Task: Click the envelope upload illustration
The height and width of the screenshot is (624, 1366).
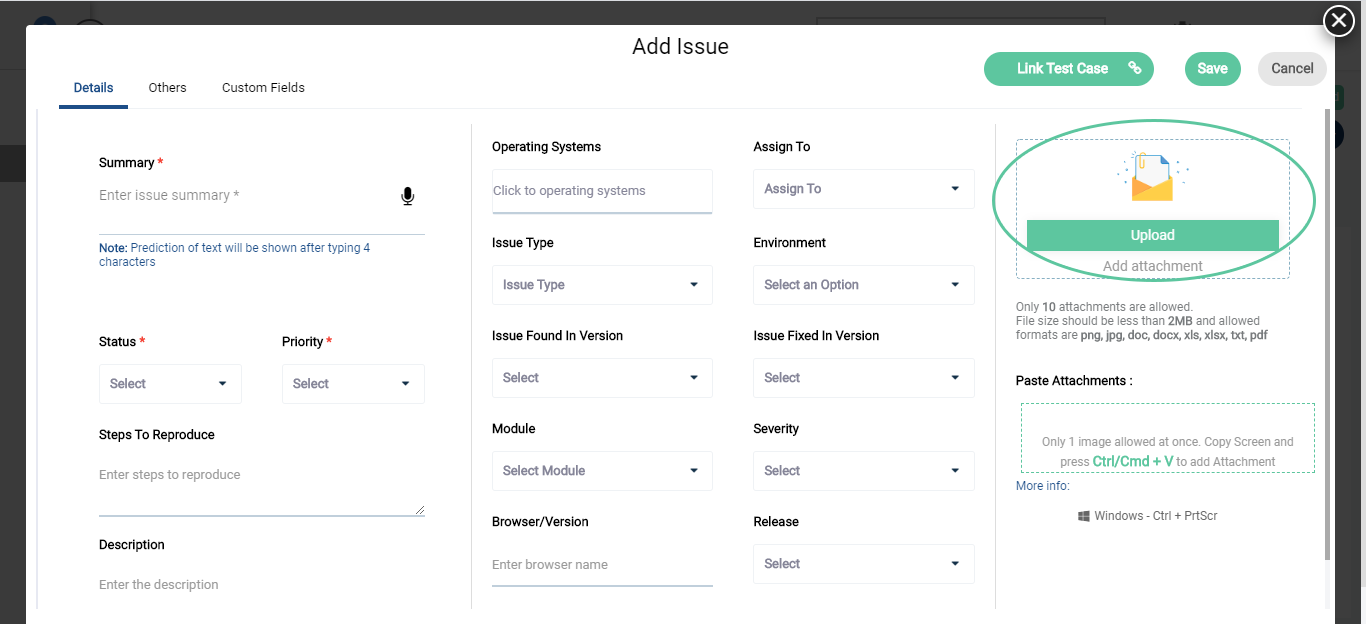Action: pyautogui.click(x=1152, y=177)
